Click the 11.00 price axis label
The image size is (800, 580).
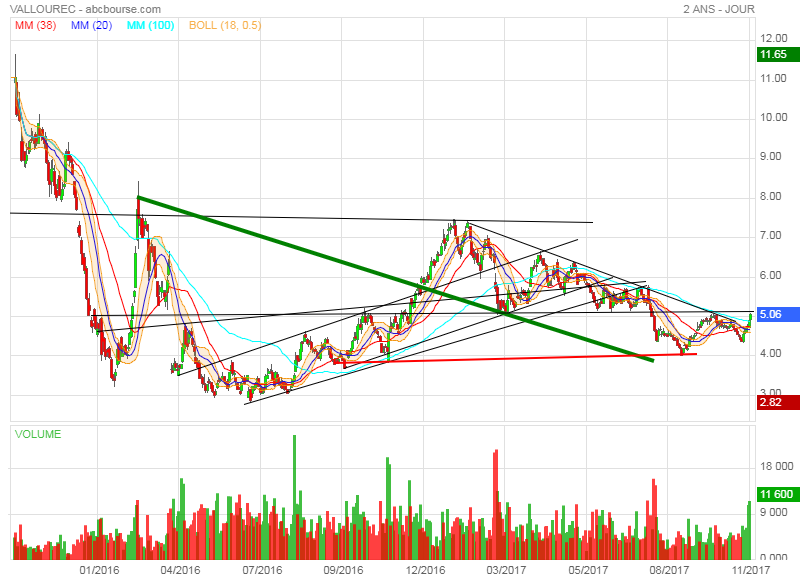point(773,78)
